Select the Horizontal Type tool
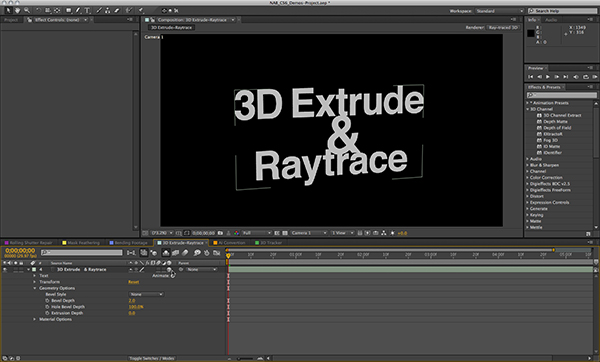 [x=87, y=10]
